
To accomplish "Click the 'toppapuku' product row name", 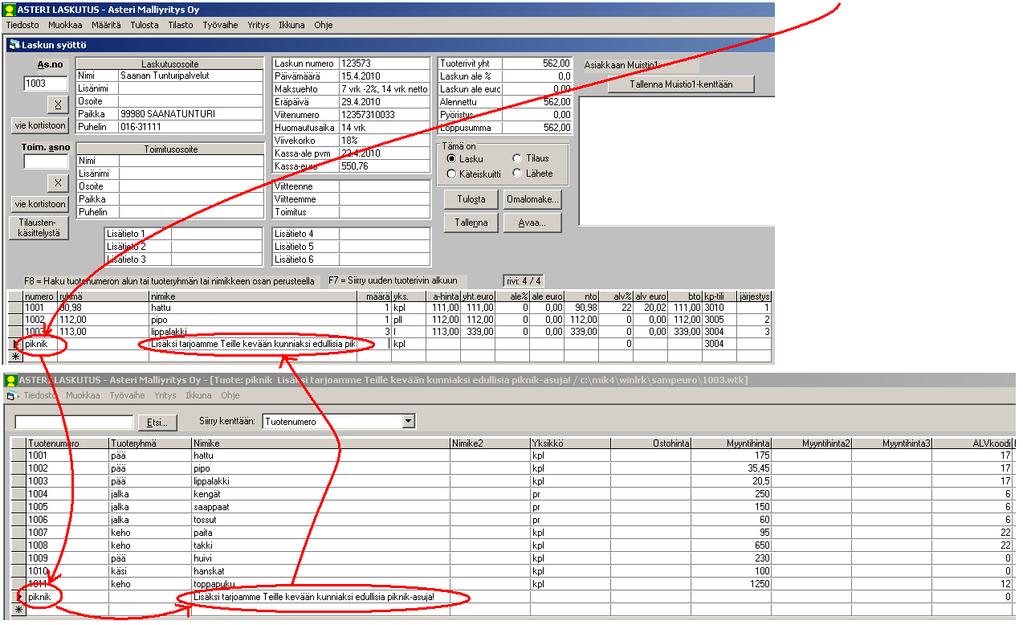I will tap(320, 584).
